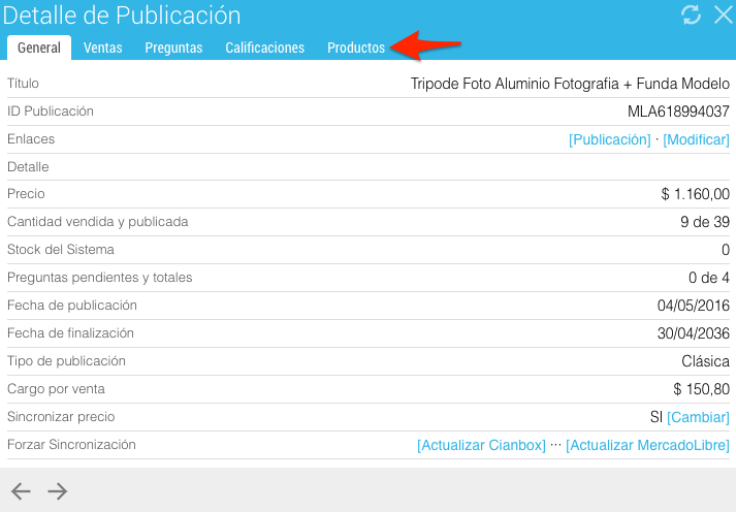This screenshot has height=512, width=736.
Task: Click the SI value next to Cambiar
Action: pyautogui.click(x=656, y=417)
